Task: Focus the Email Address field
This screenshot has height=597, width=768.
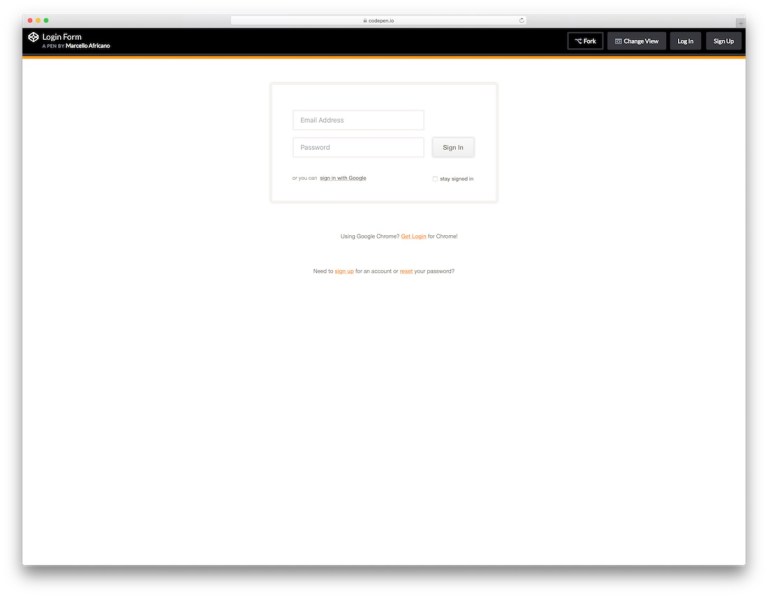Action: [x=358, y=120]
